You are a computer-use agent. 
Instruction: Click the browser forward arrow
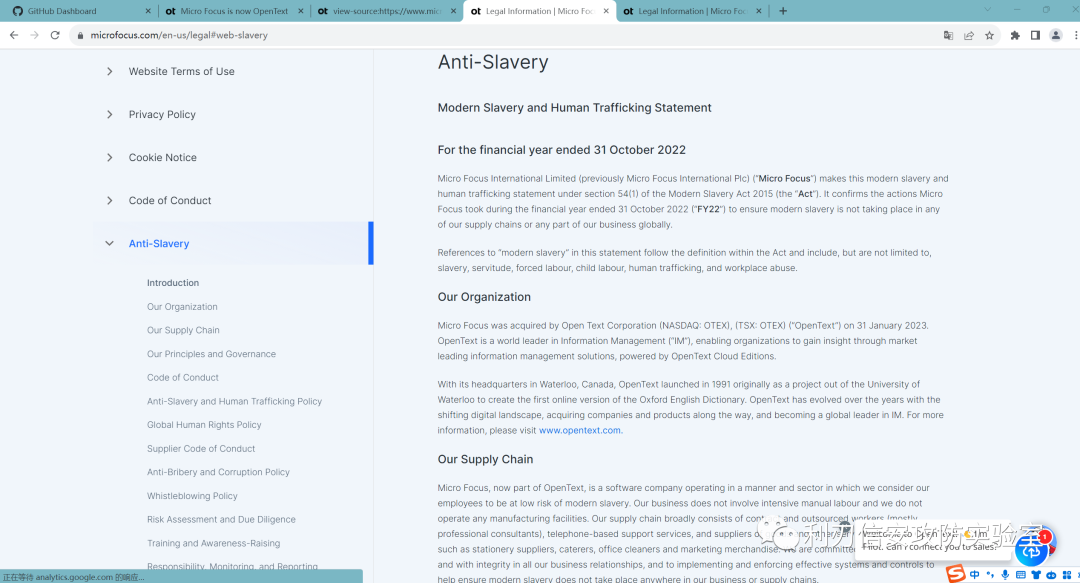click(34, 35)
